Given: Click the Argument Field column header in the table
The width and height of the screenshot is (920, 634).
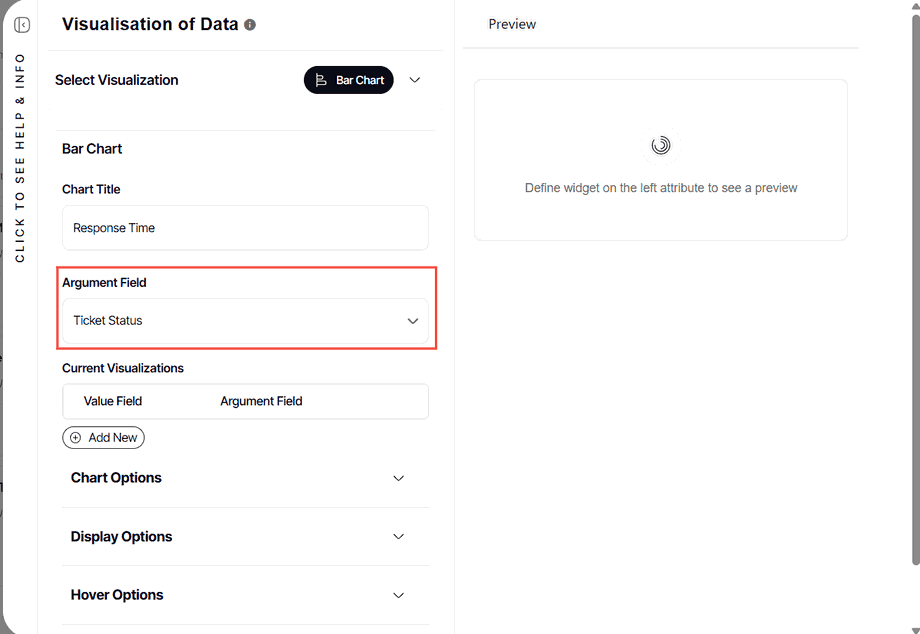Looking at the screenshot, I should click(261, 401).
